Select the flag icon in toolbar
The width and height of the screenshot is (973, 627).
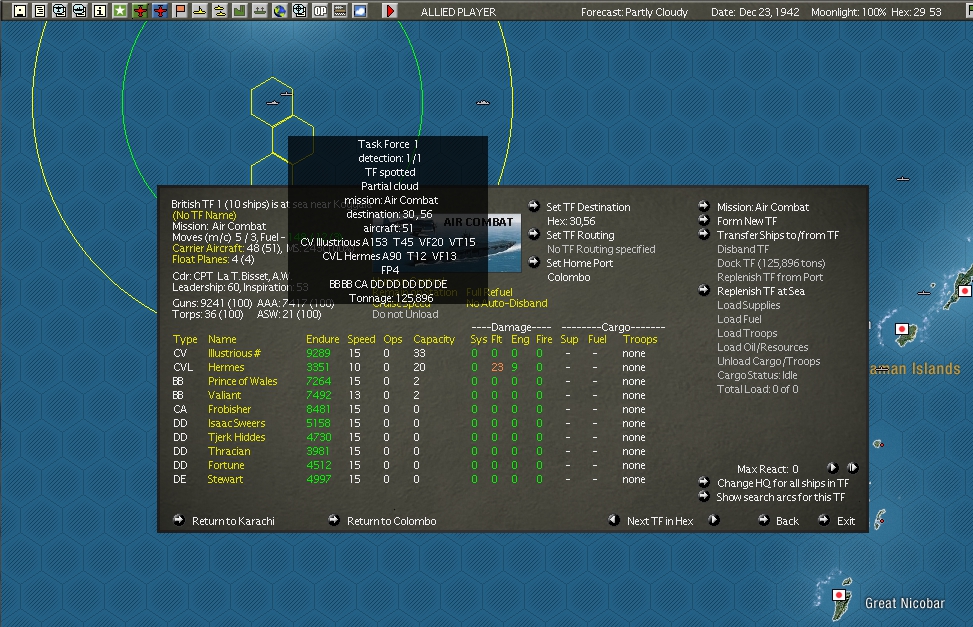[181, 10]
